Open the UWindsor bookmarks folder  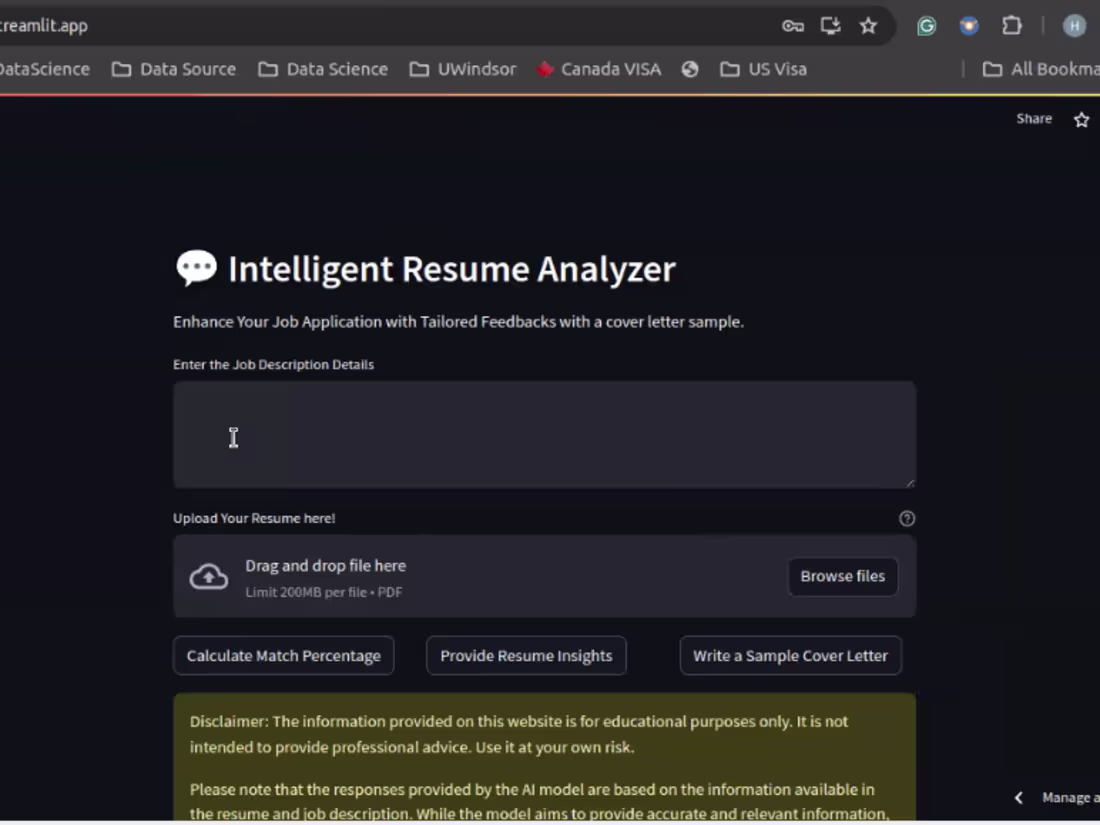pyautogui.click(x=477, y=69)
